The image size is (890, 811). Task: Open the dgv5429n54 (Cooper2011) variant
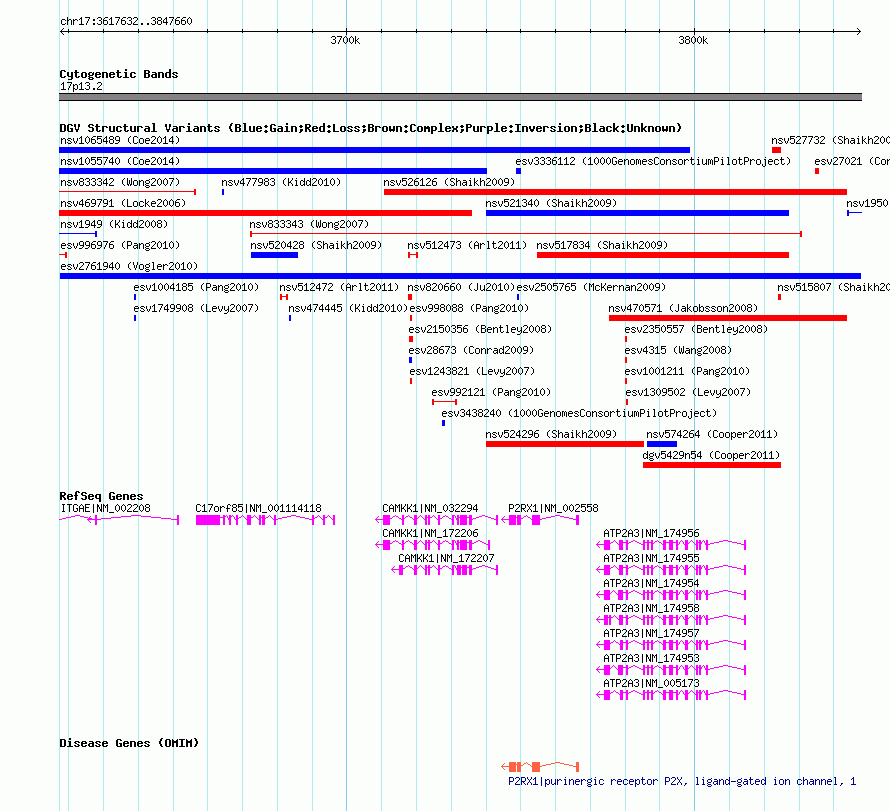[x=712, y=465]
